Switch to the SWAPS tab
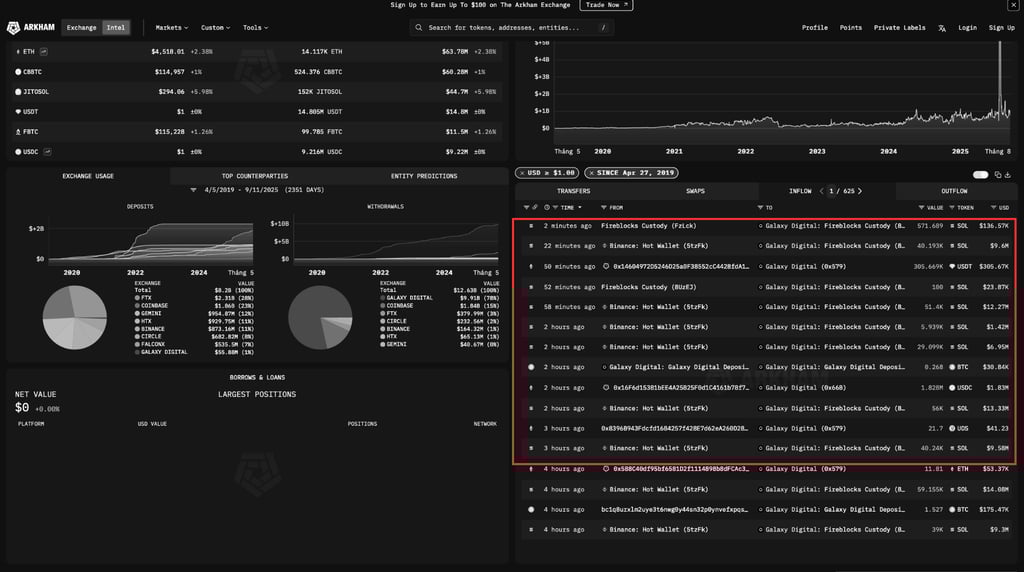 pyautogui.click(x=696, y=191)
